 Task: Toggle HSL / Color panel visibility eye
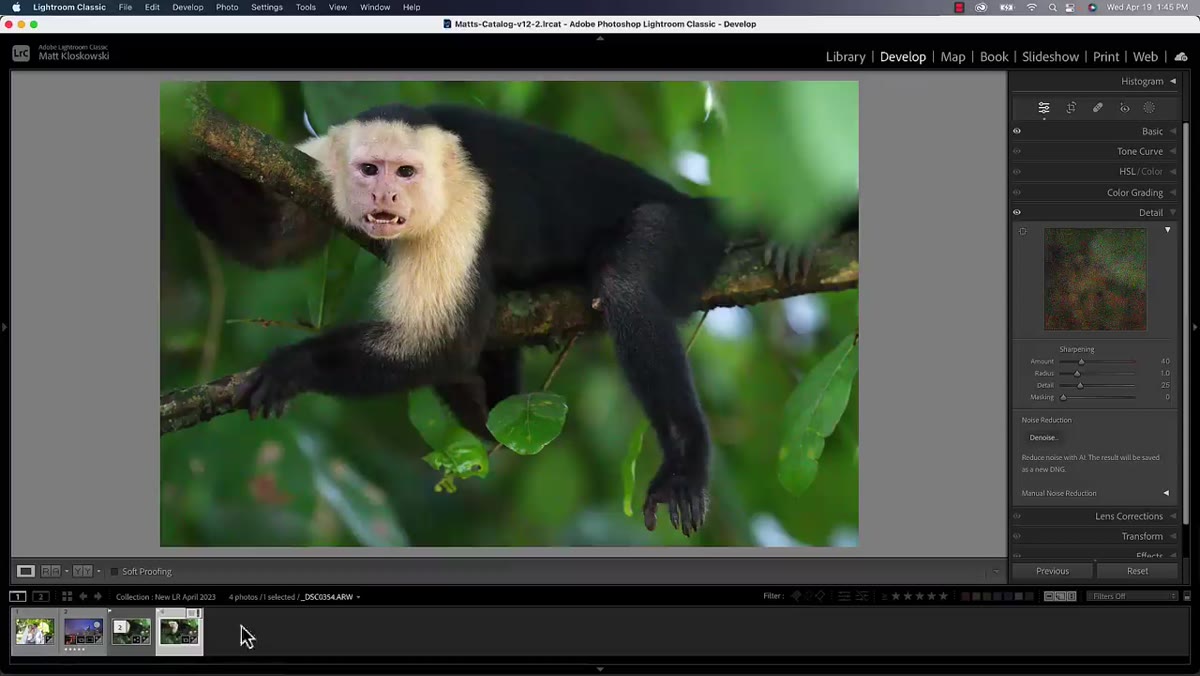pyautogui.click(x=1017, y=171)
